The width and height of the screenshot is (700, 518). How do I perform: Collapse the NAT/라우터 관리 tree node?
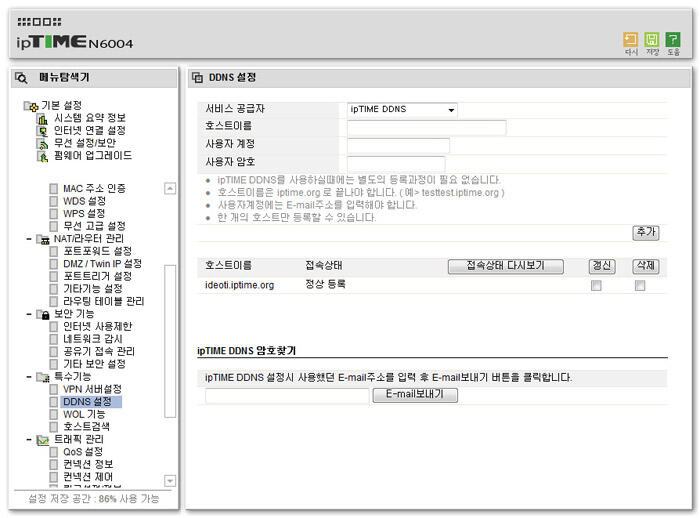pos(29,239)
